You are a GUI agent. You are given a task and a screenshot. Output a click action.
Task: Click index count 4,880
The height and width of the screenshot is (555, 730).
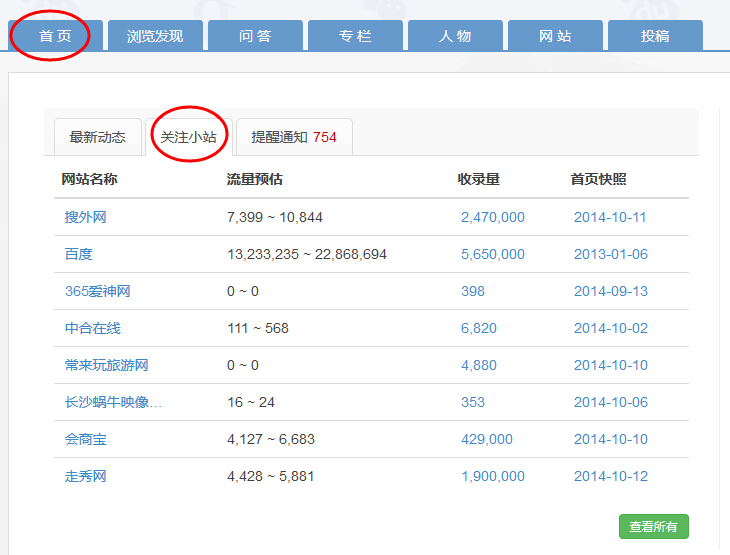point(479,365)
